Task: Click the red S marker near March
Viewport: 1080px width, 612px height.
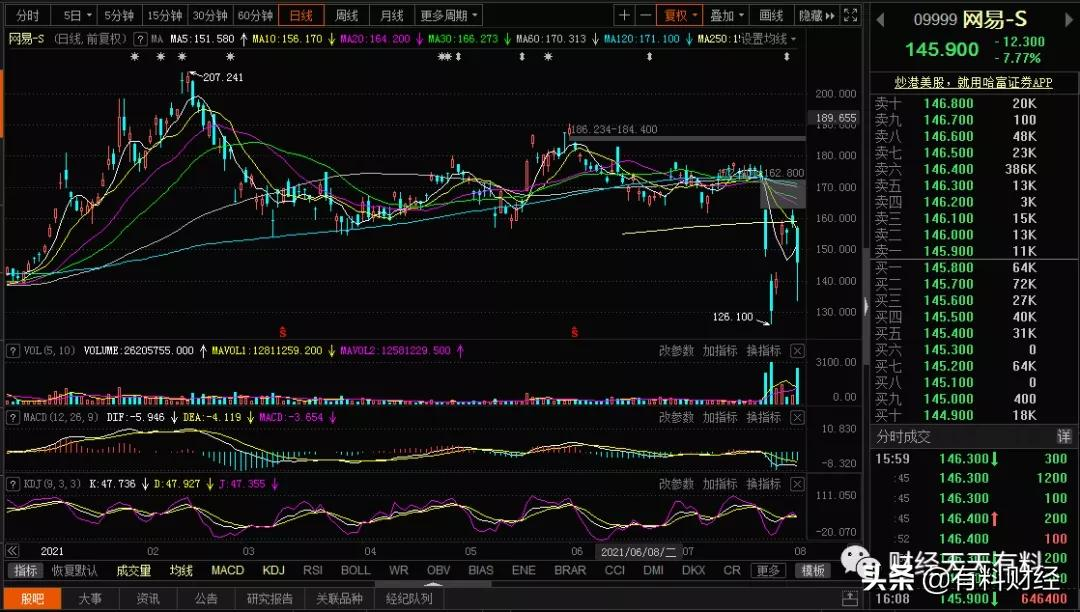Action: [x=282, y=333]
